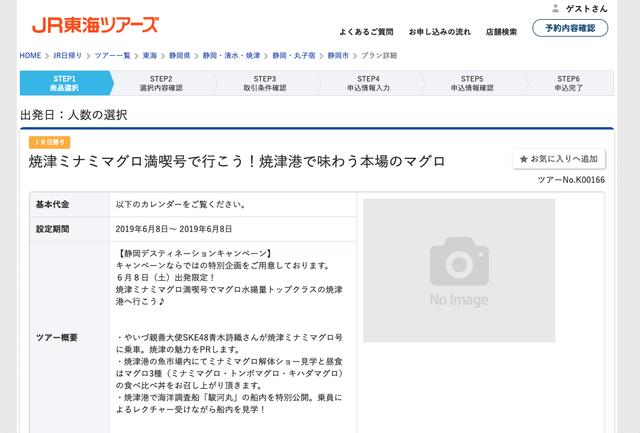
Task: Click 【静岡デスティネーションキャンペーン】 text
Action: click(194, 253)
